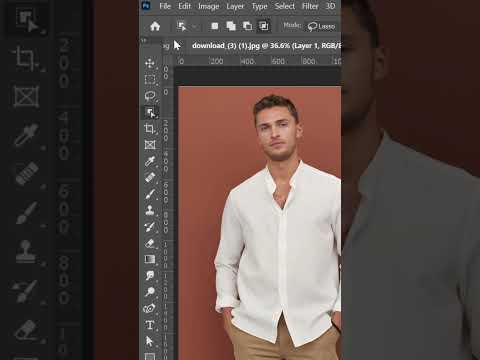Open the File menu
480x360 pixels.
click(x=165, y=6)
